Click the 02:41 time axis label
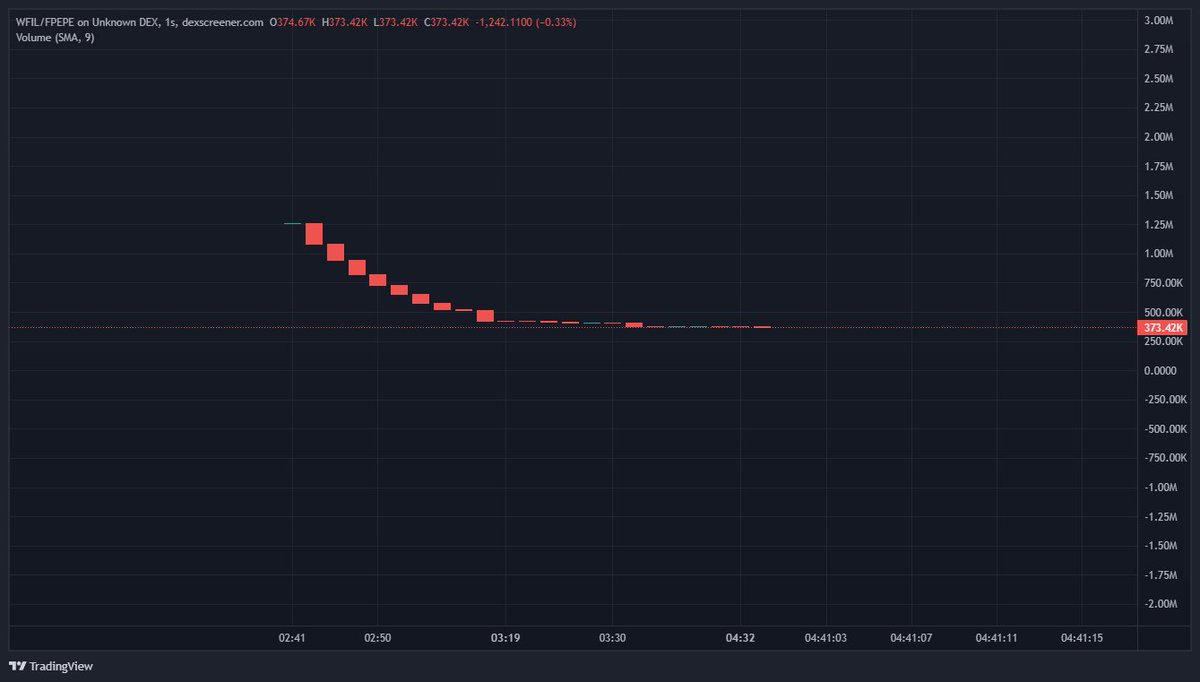The height and width of the screenshot is (682, 1200). tap(292, 637)
